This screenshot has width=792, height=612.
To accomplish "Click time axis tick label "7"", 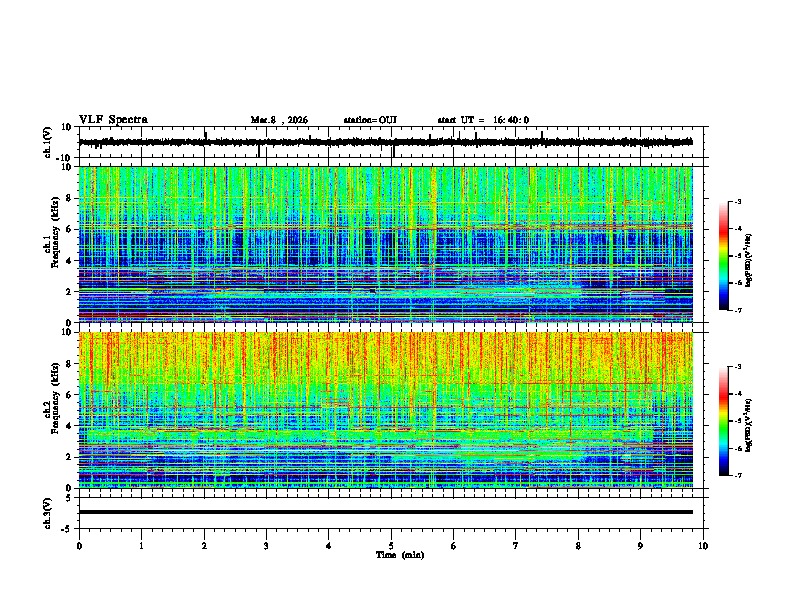I will click(516, 546).
